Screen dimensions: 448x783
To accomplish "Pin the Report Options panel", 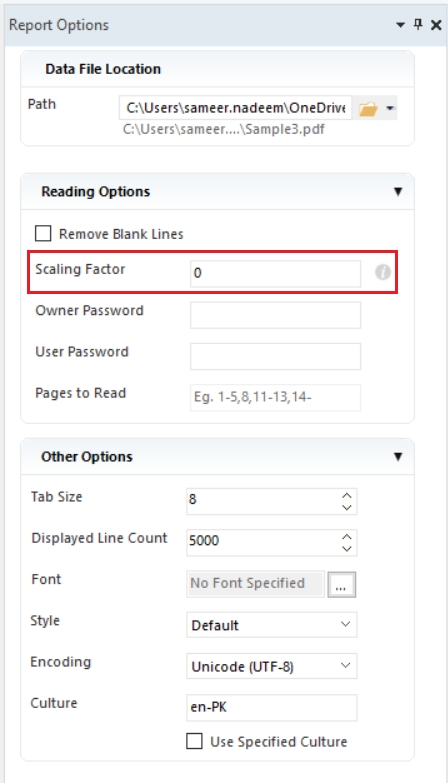I will click(419, 24).
